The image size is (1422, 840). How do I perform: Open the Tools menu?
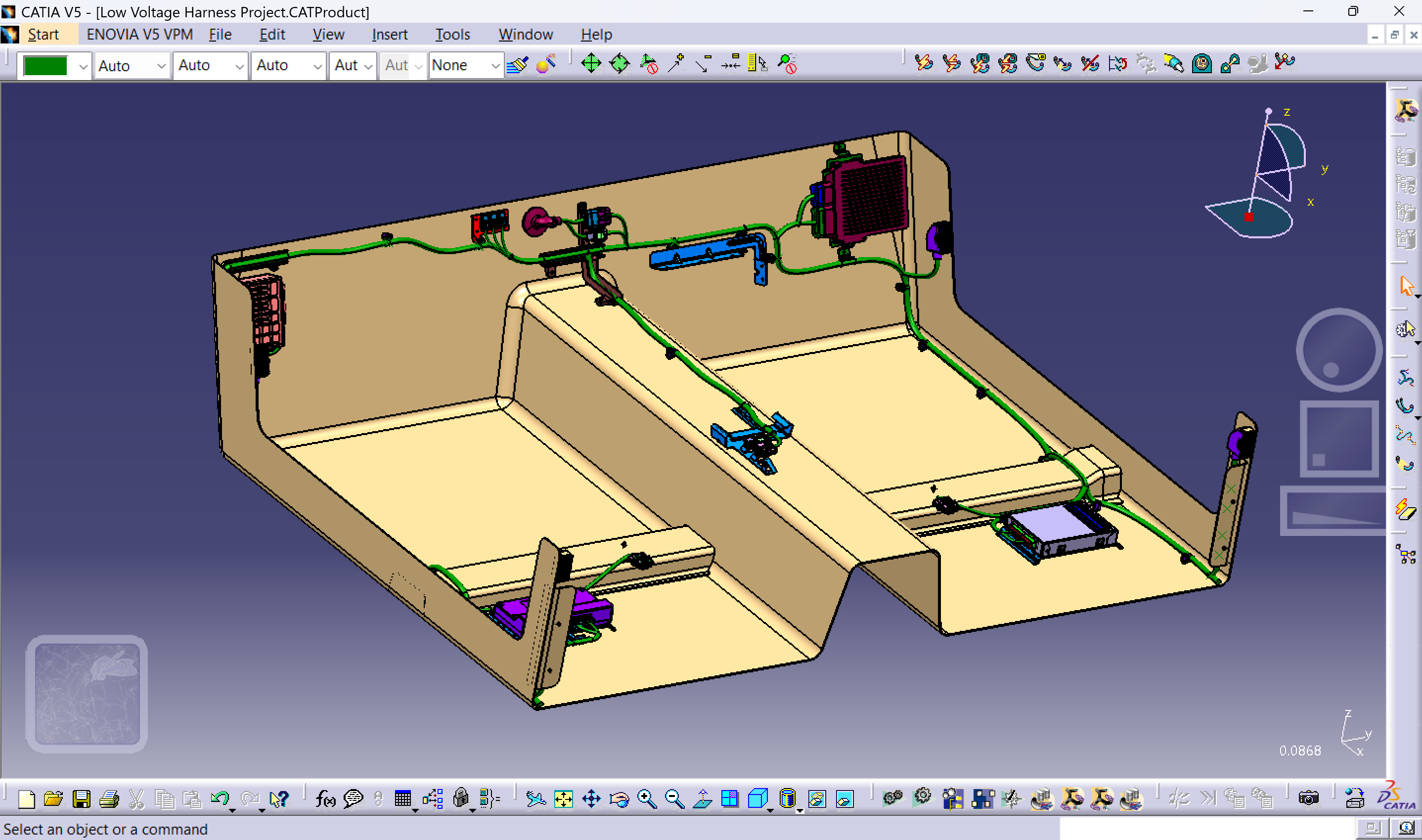click(452, 35)
